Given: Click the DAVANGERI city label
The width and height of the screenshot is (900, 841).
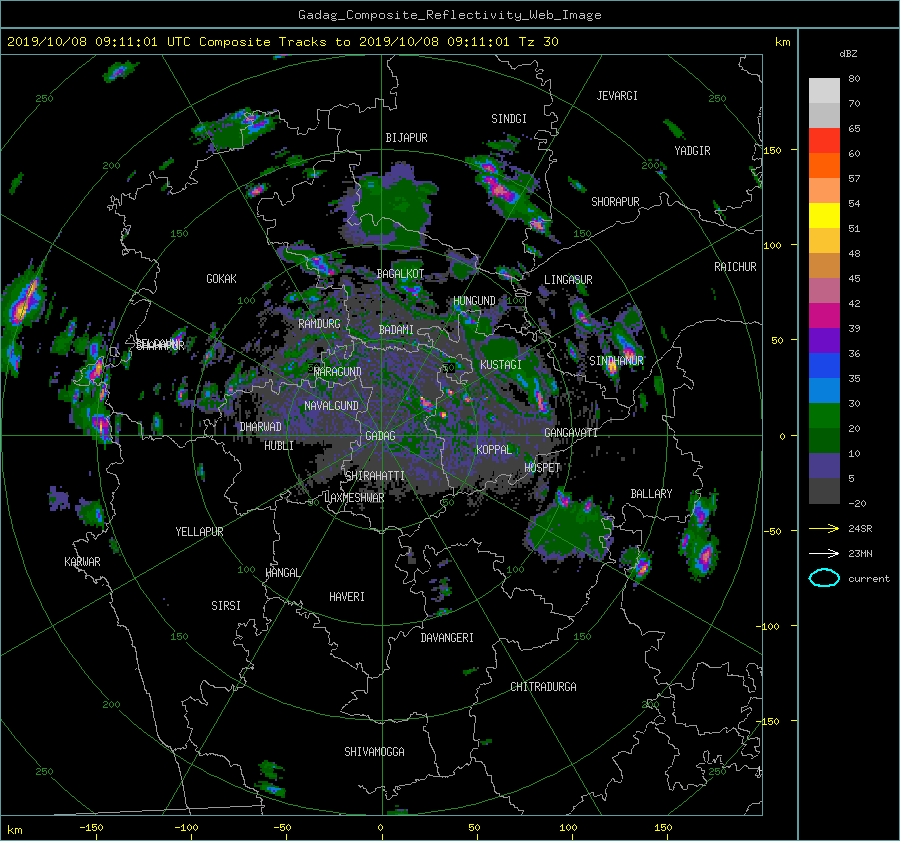Looking at the screenshot, I should tap(447, 638).
